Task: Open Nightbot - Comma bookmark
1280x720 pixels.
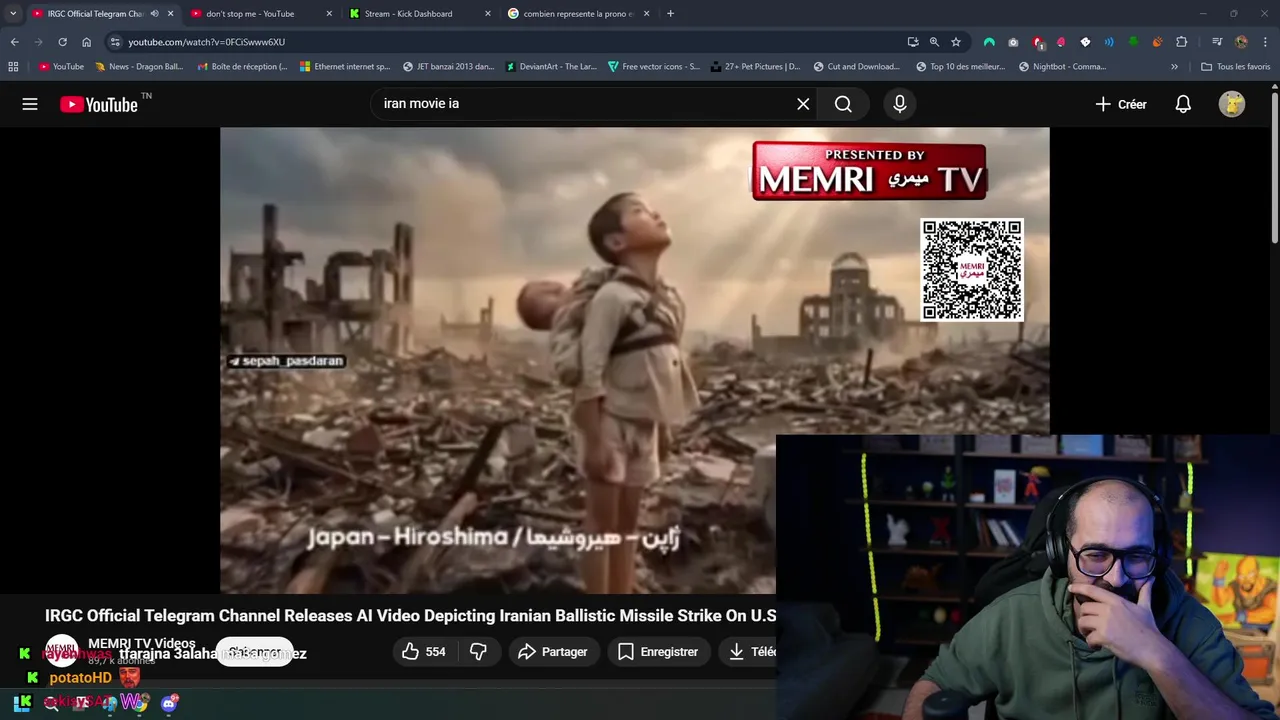Action: coord(1062,67)
